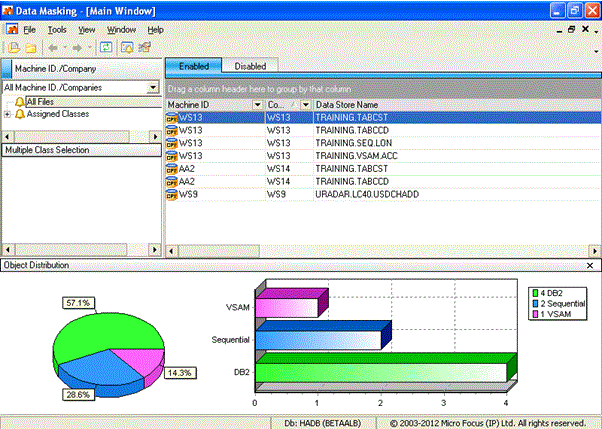This screenshot has height=429, width=602.
Task: Click the Back arrow toolbar icon
Action: click(x=51, y=47)
